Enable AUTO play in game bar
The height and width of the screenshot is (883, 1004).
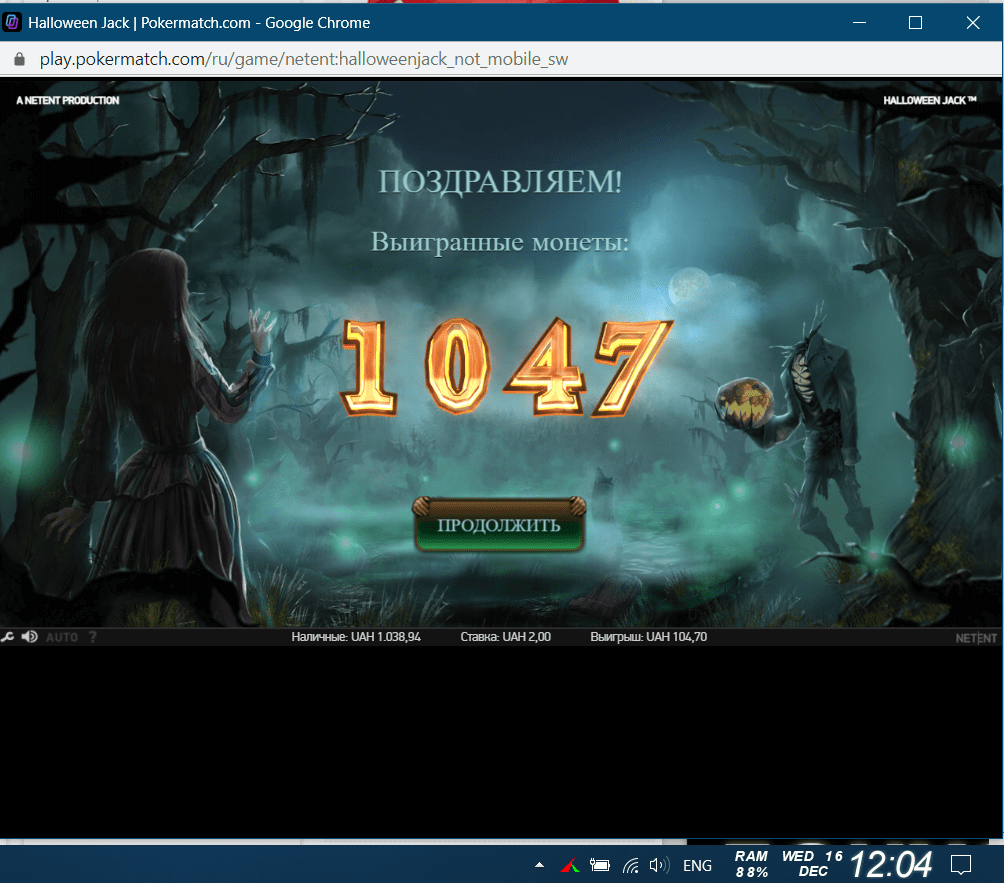pyautogui.click(x=62, y=638)
